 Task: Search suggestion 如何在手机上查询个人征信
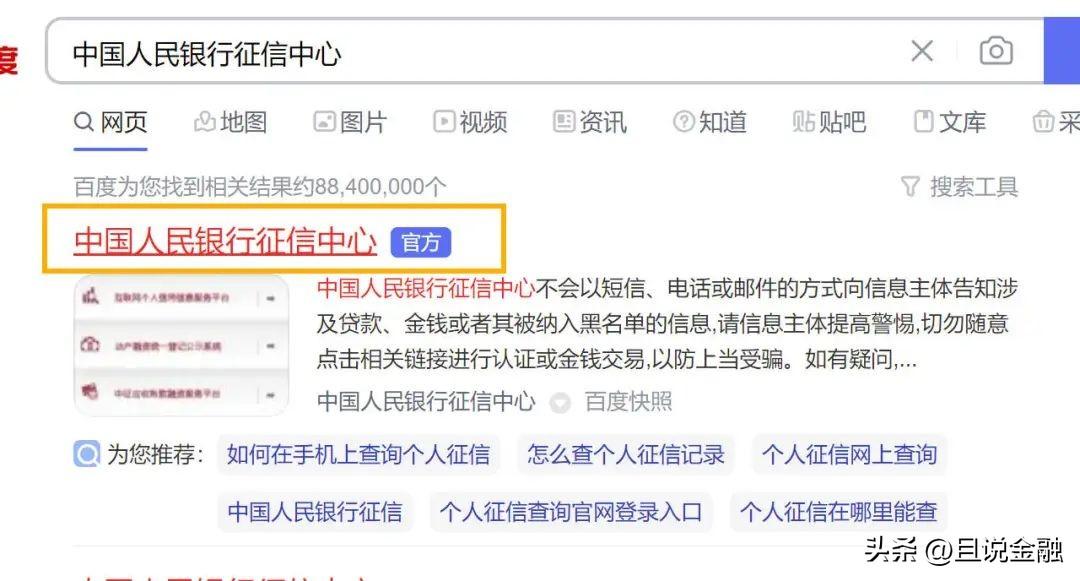pyautogui.click(x=358, y=454)
